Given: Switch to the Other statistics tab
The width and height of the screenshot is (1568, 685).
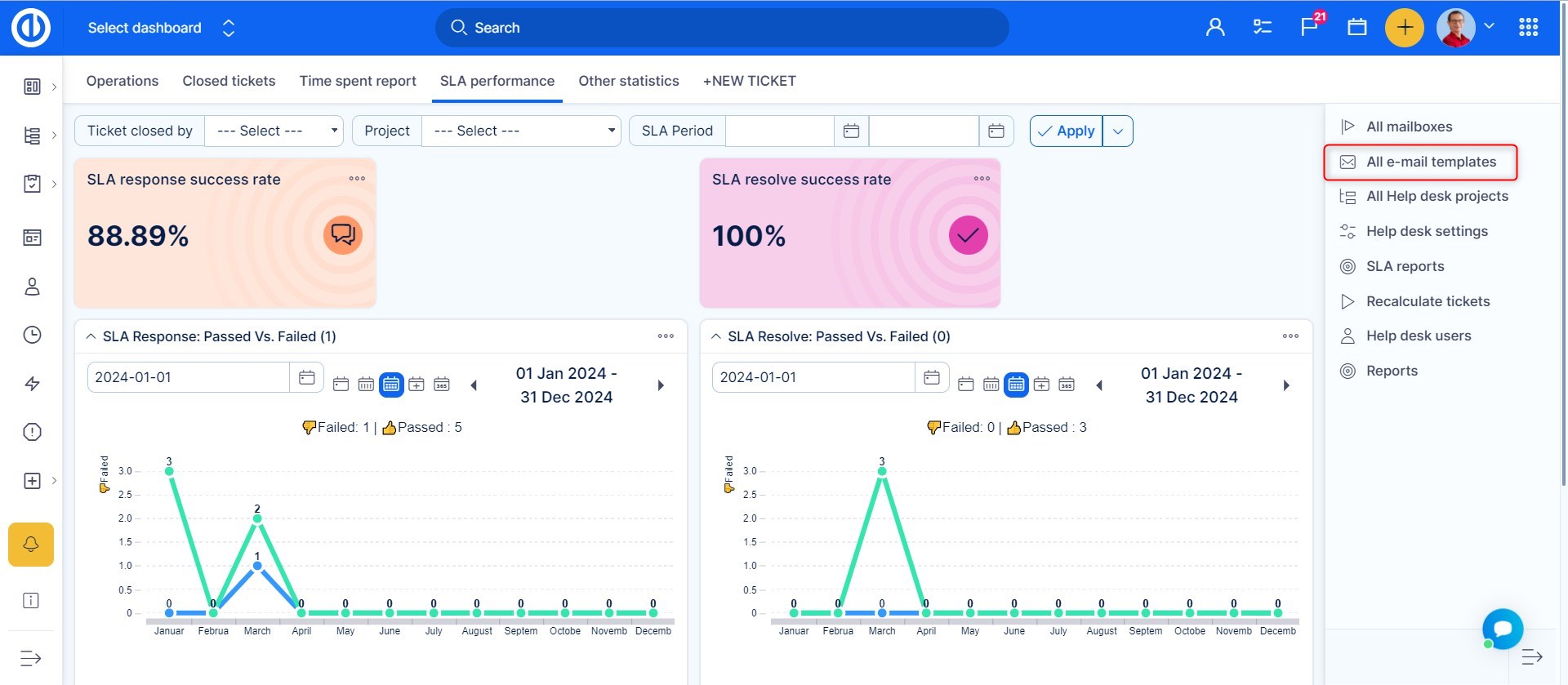Looking at the screenshot, I should (628, 81).
